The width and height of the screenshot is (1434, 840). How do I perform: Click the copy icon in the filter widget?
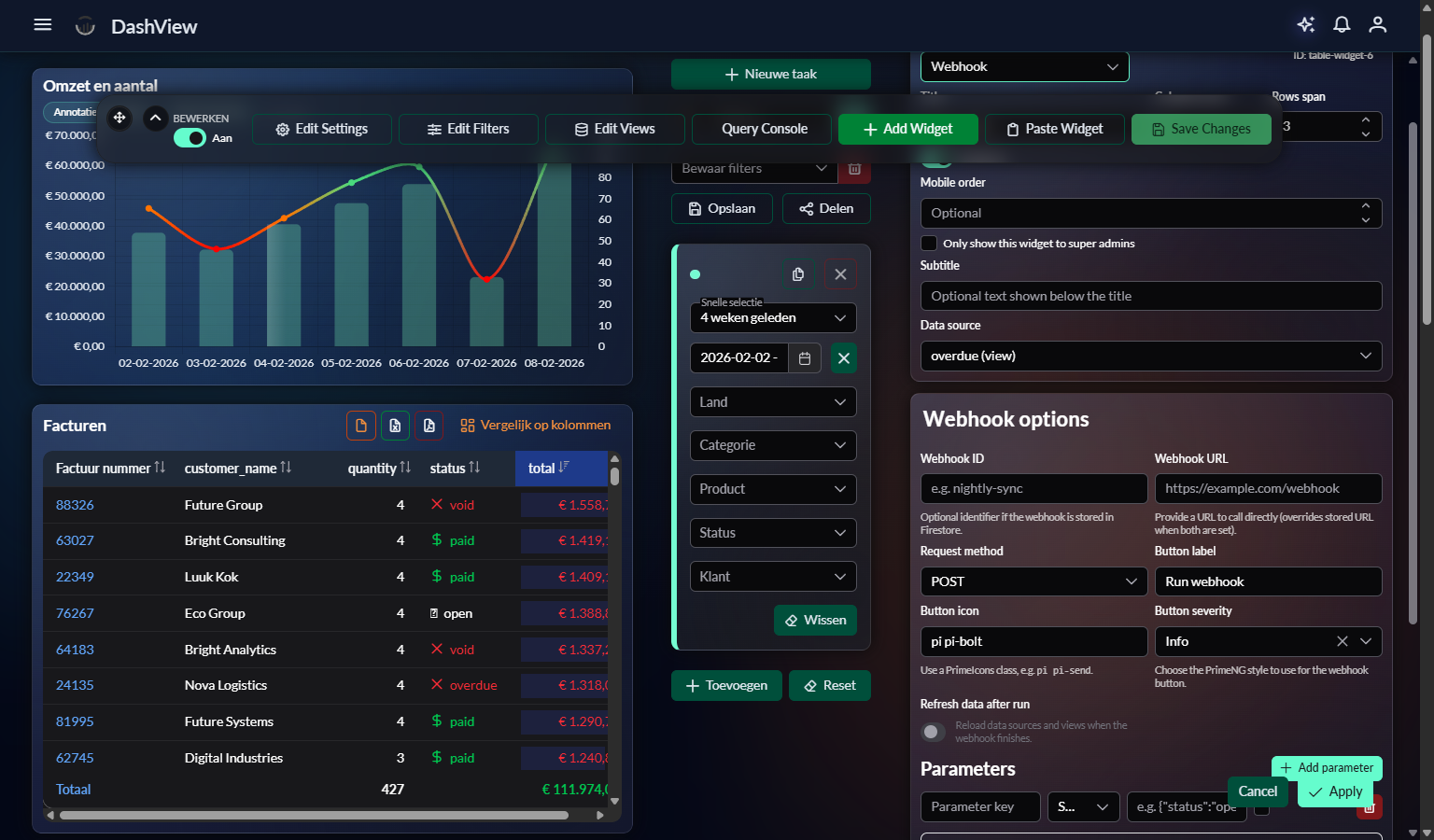coord(798,273)
